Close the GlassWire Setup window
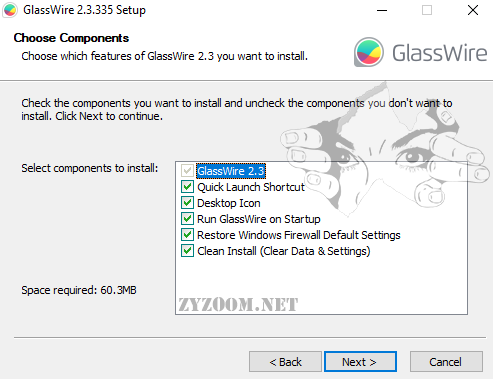This screenshot has width=496, height=382. coord(473,10)
